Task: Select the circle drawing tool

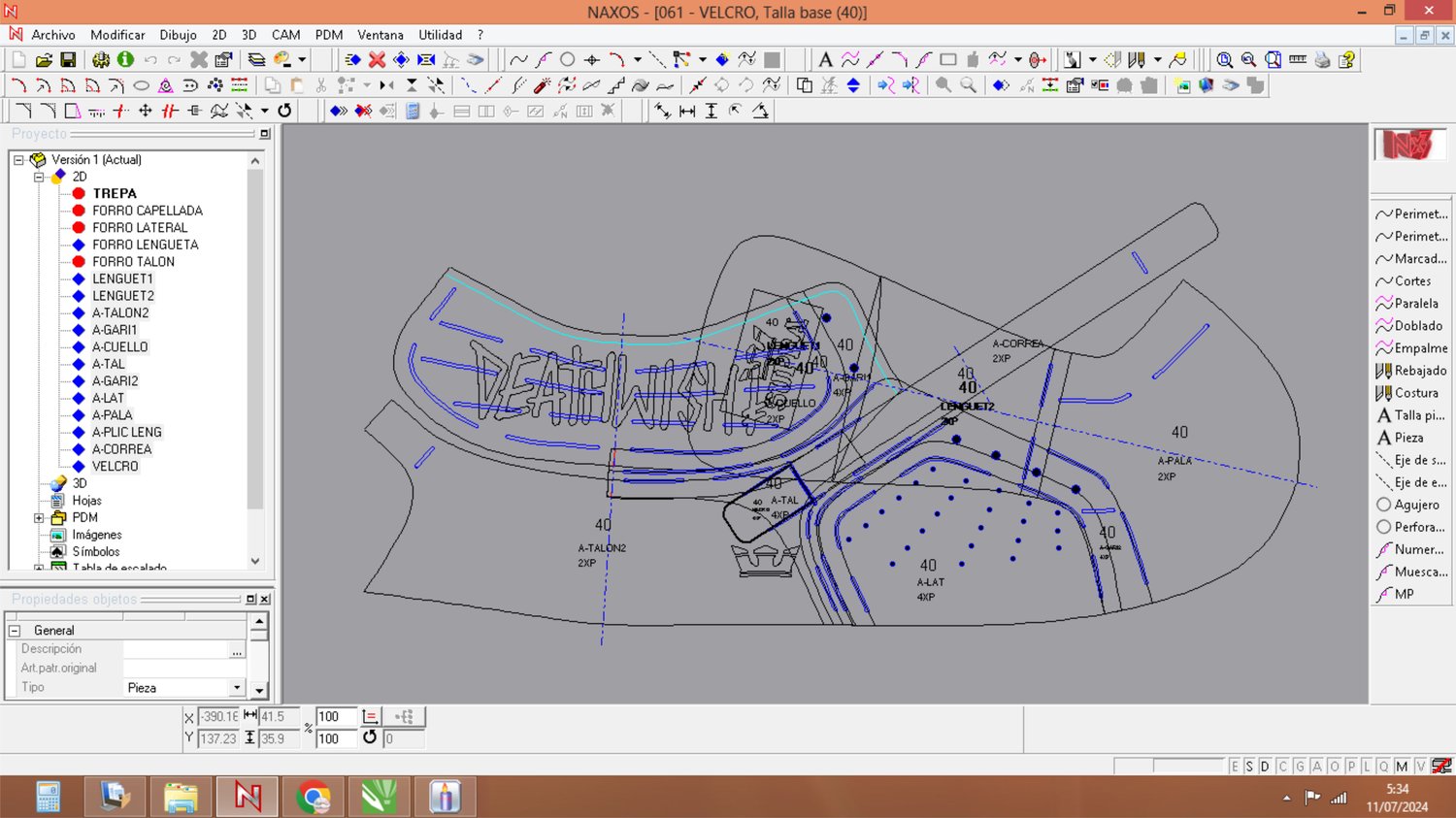Action: pos(567,59)
